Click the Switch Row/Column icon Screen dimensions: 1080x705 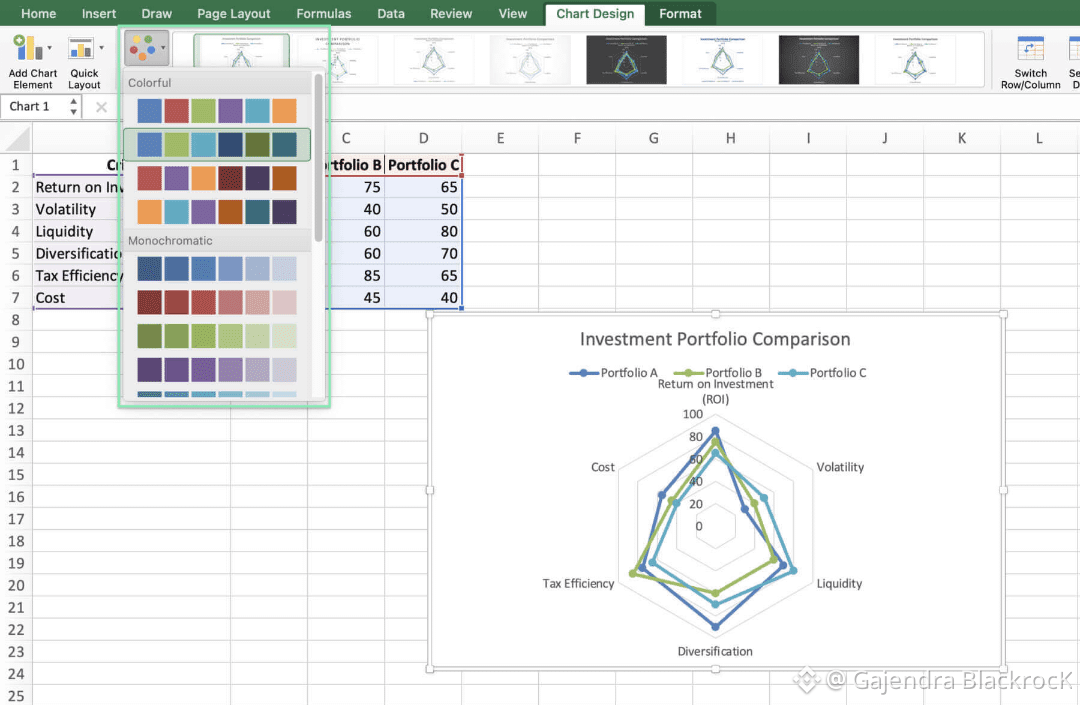point(1030,50)
